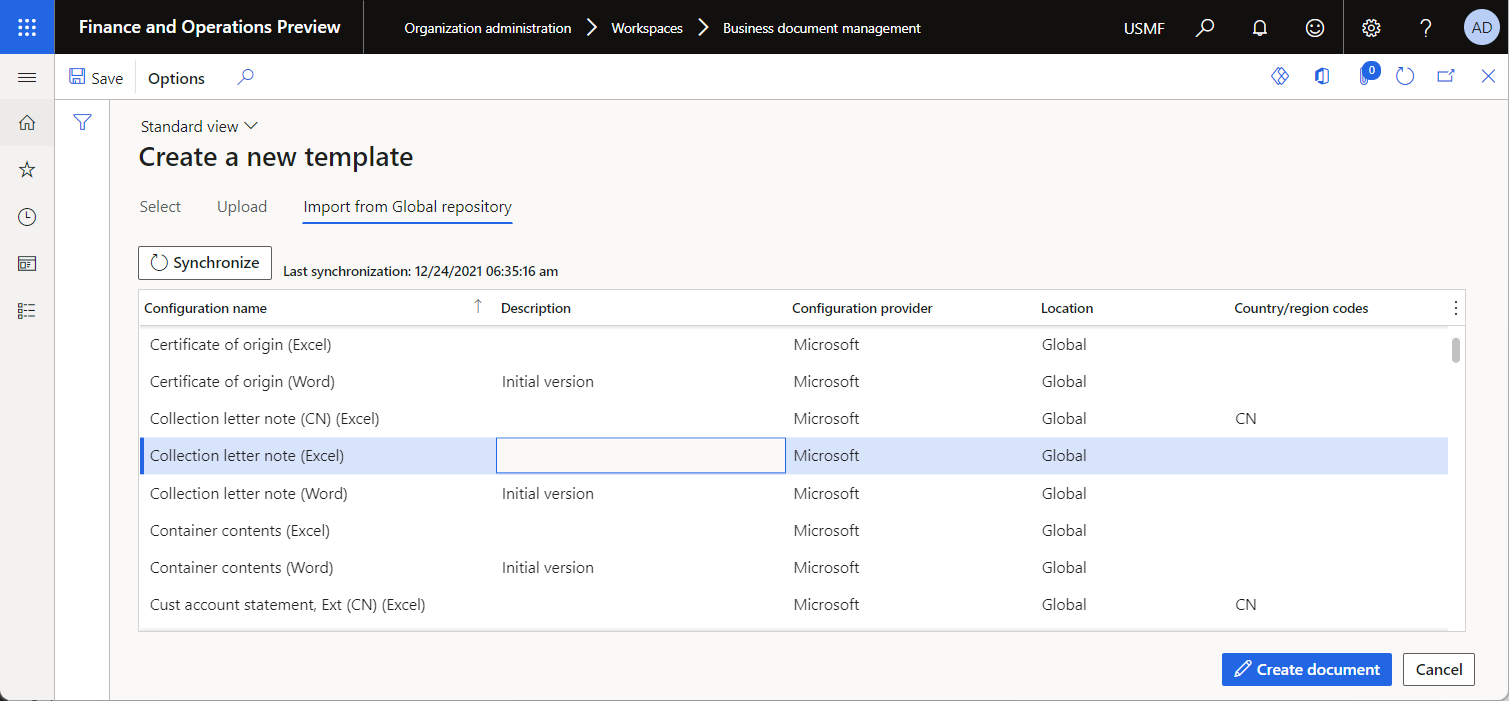Viewport: 1509px width, 701px height.
Task: Click the Create document button
Action: (x=1306, y=669)
